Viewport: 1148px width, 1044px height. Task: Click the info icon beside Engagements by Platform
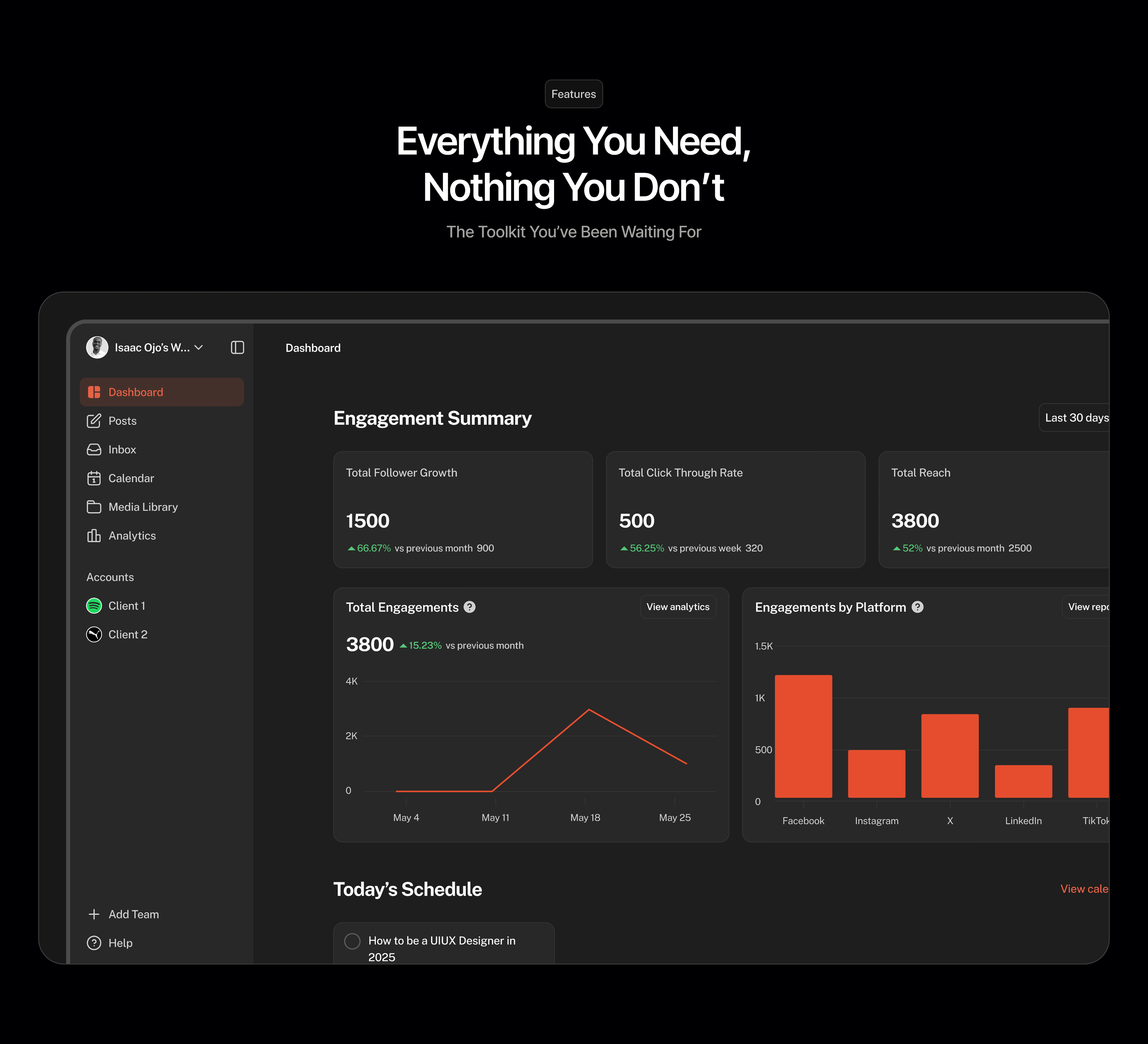[917, 607]
